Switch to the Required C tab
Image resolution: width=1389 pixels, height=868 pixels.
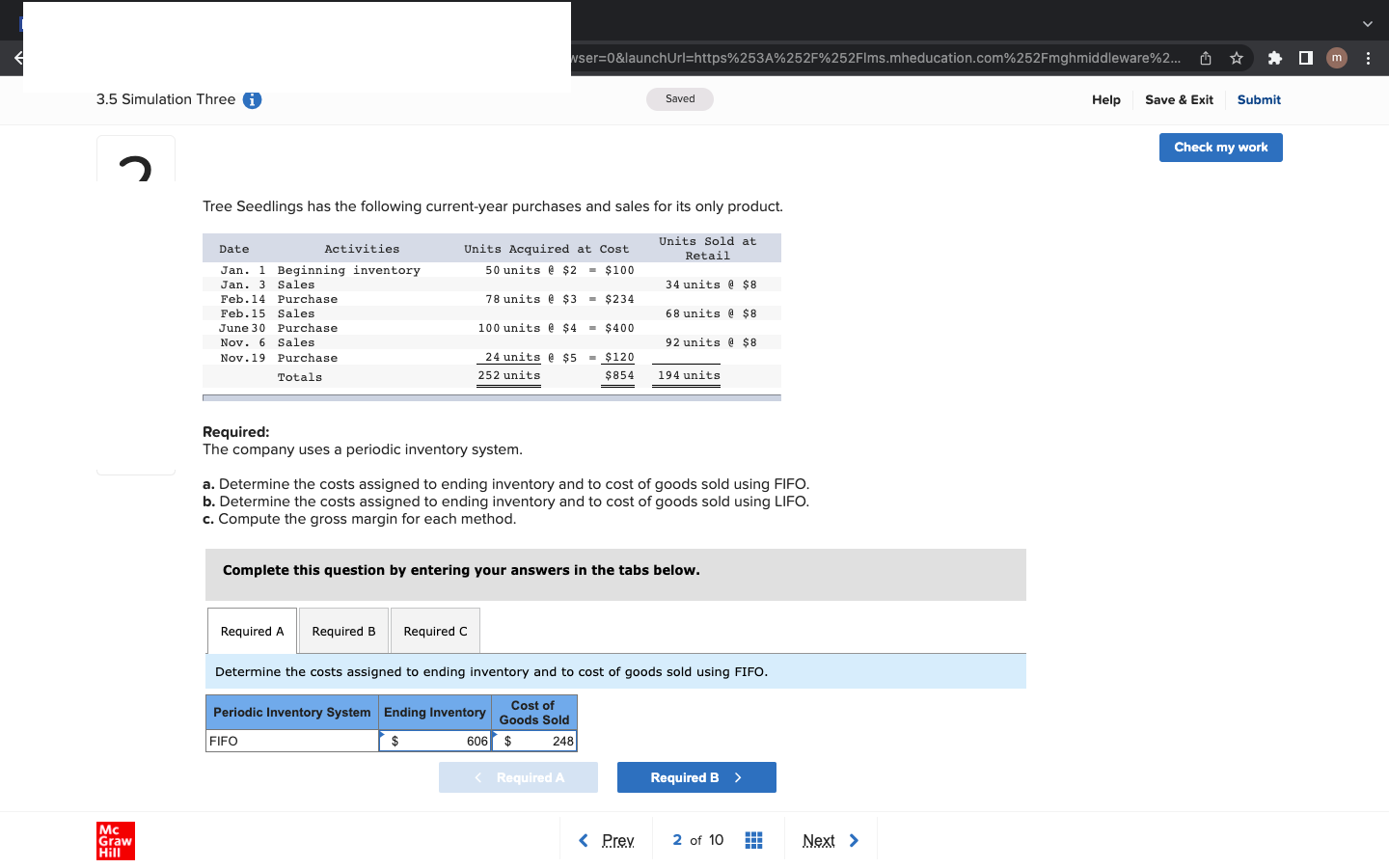(435, 631)
